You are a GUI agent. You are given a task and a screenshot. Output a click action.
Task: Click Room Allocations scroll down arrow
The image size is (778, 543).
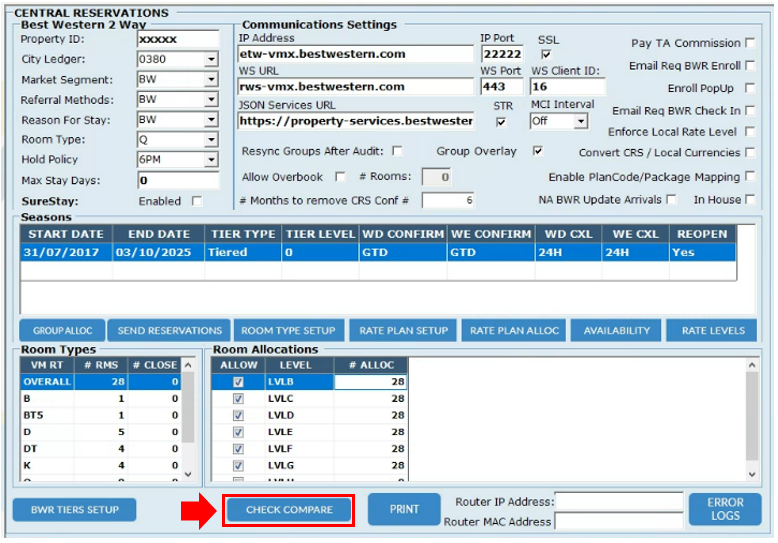tap(752, 475)
